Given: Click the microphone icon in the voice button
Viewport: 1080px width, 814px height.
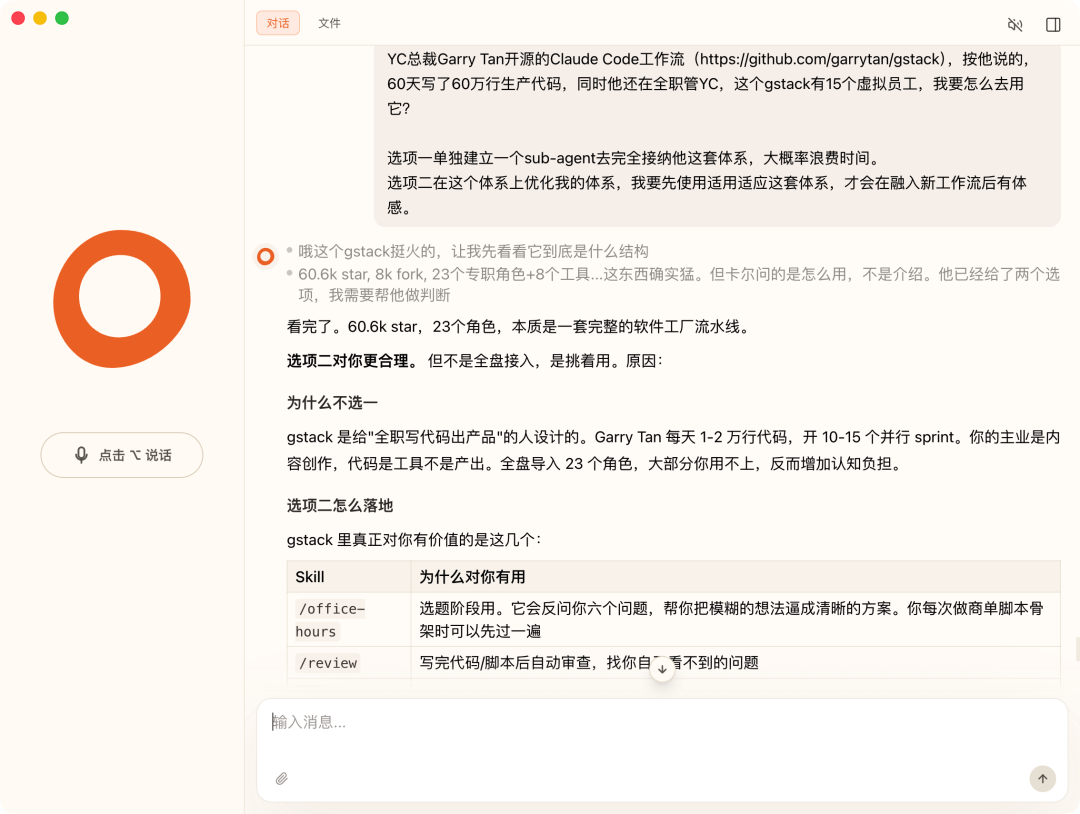Looking at the screenshot, I should (x=81, y=455).
